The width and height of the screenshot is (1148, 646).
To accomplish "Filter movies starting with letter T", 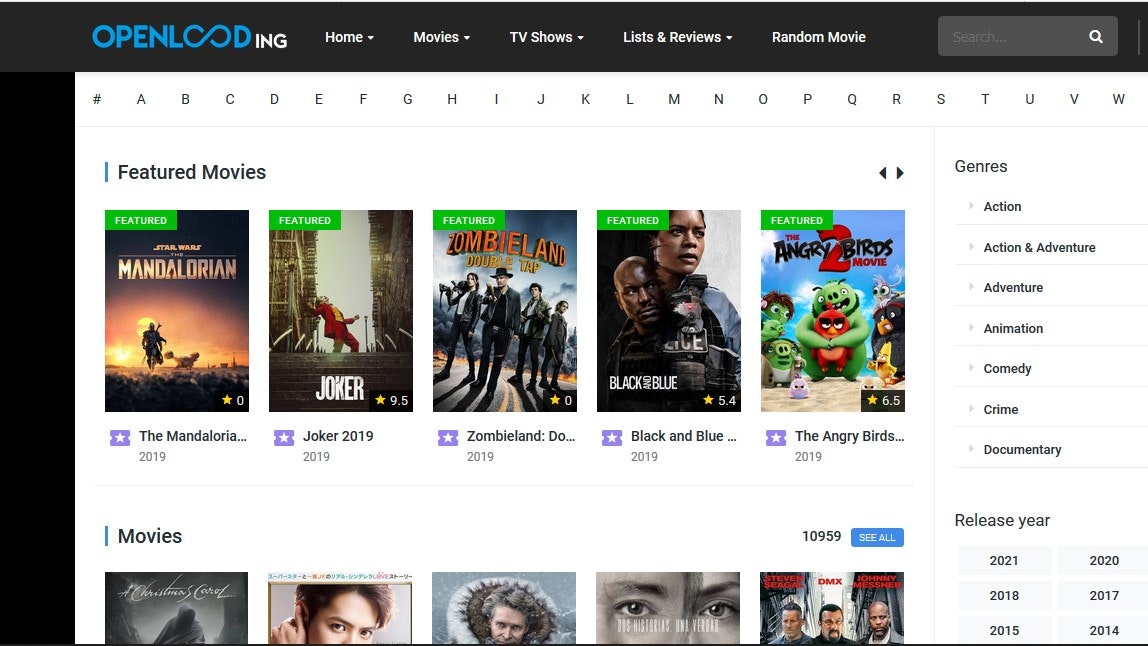I will point(985,99).
